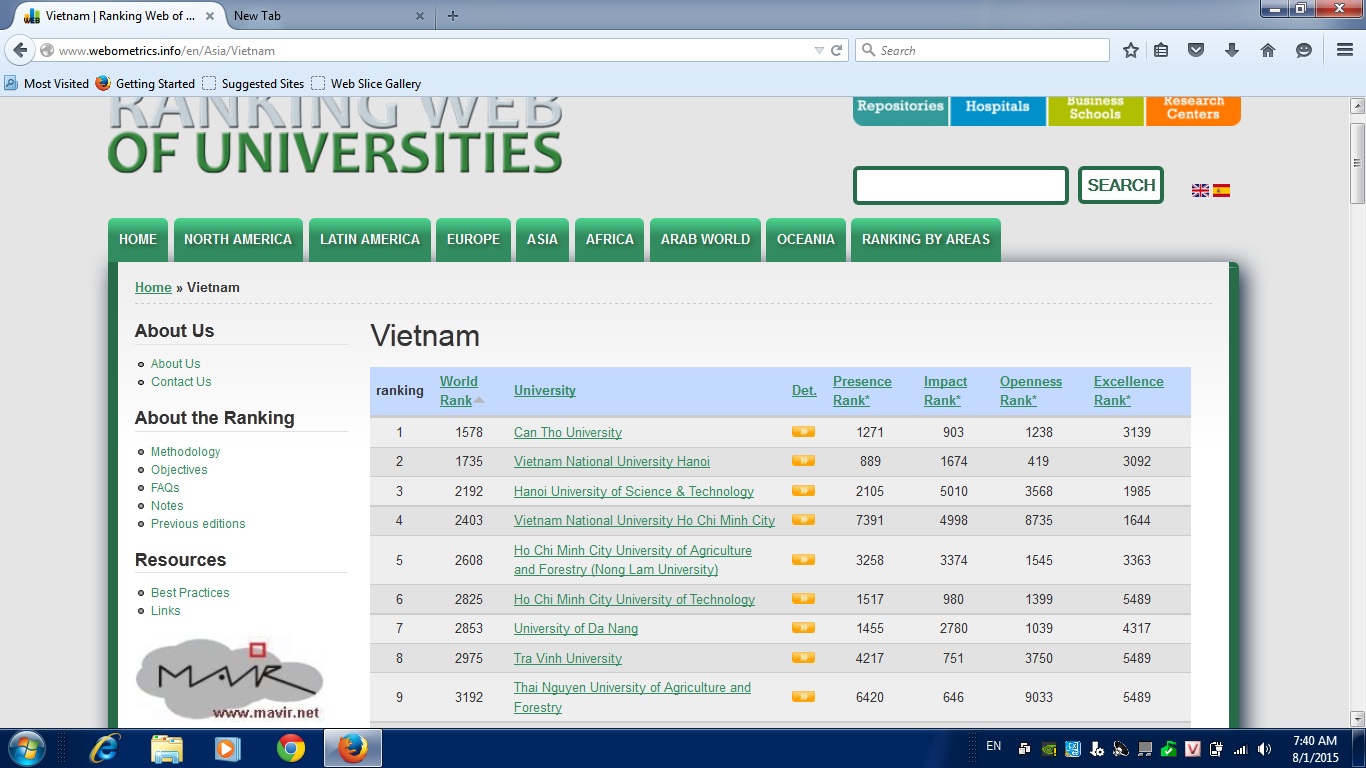Click the green SEARCH button

1121,185
